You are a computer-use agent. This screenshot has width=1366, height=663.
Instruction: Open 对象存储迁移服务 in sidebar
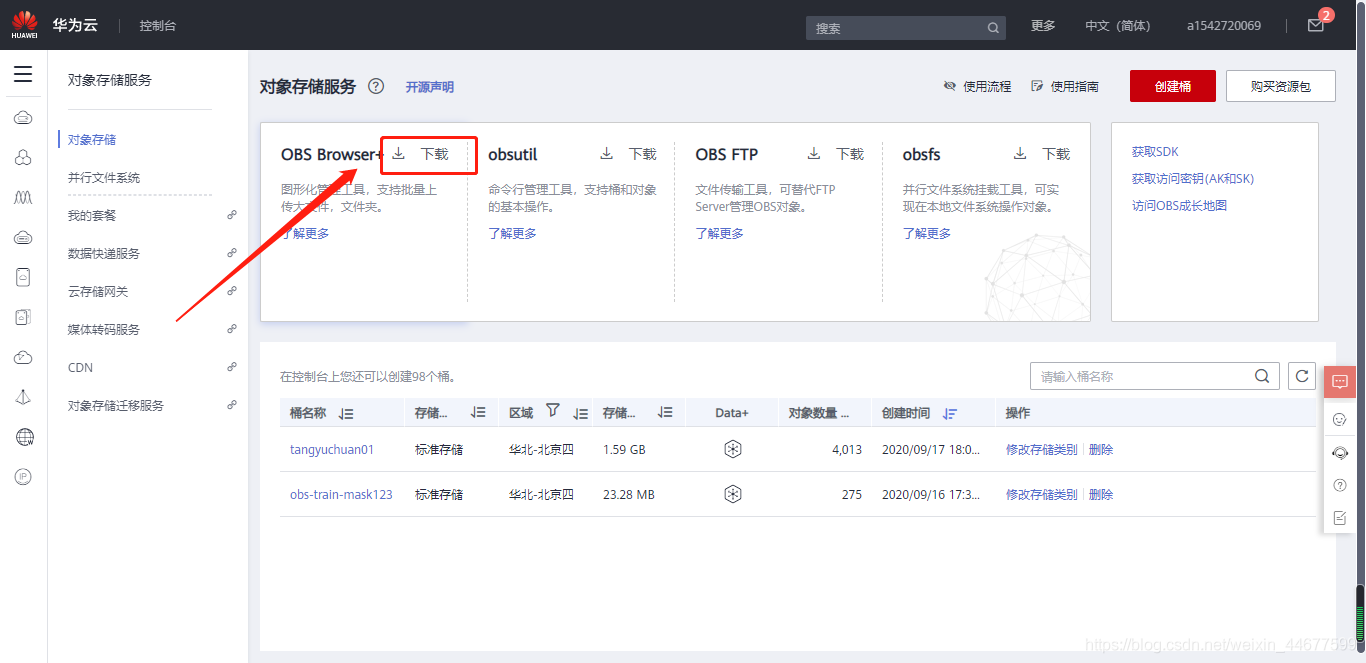(x=116, y=405)
